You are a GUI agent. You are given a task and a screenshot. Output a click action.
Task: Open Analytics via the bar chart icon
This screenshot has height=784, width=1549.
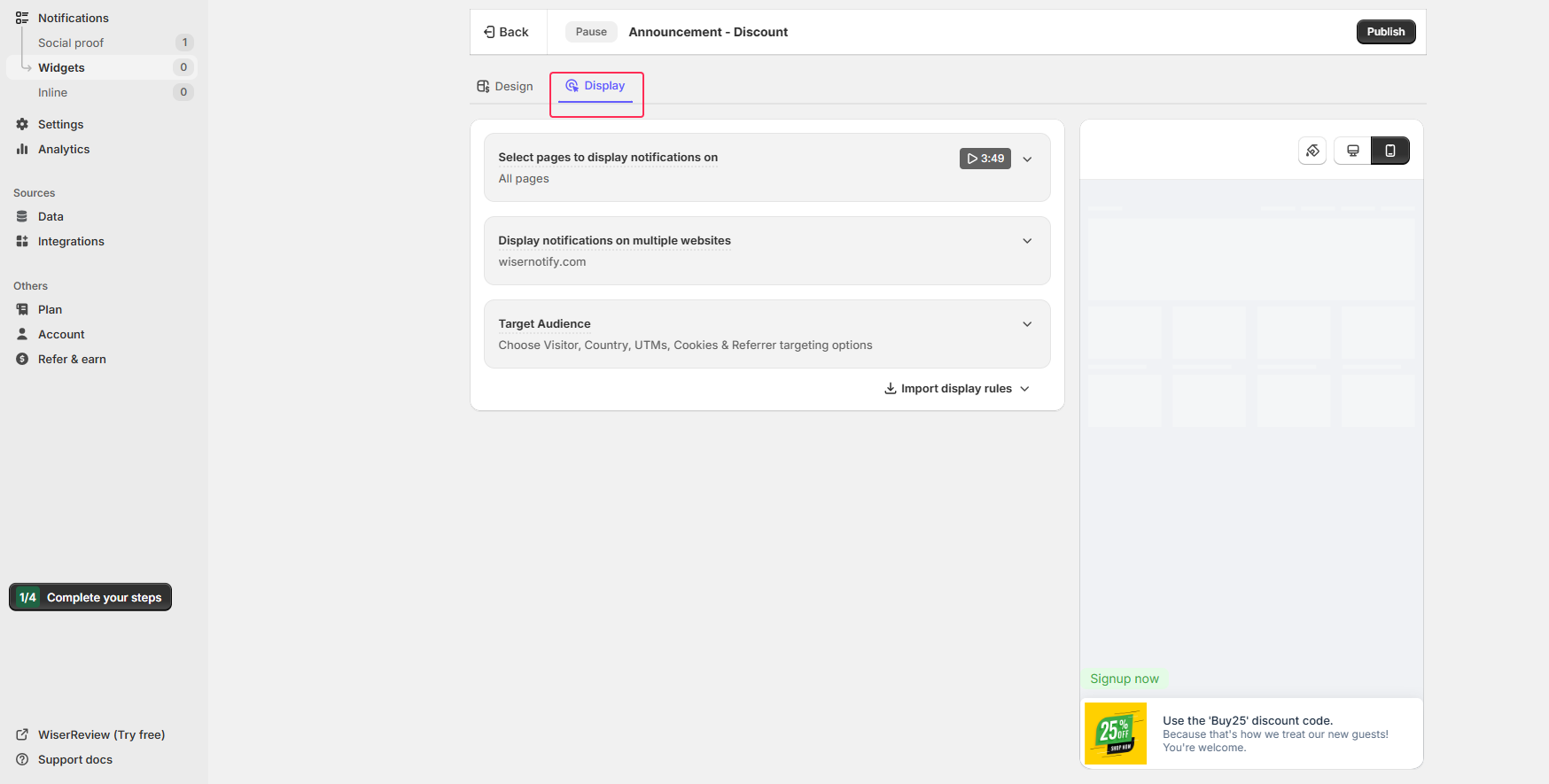[x=22, y=149]
